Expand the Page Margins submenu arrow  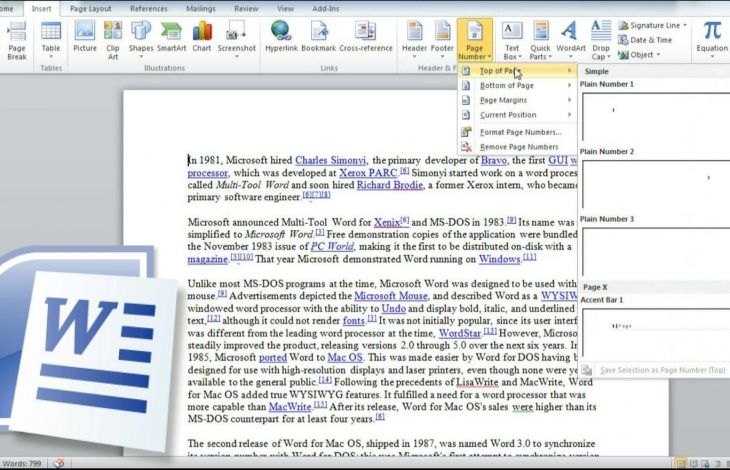point(569,100)
